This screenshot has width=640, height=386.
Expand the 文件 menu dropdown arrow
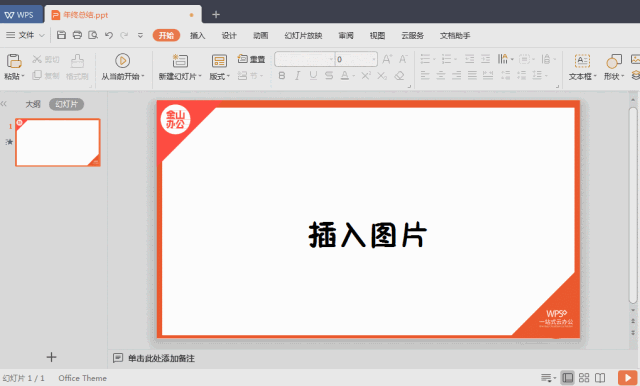(42, 35)
